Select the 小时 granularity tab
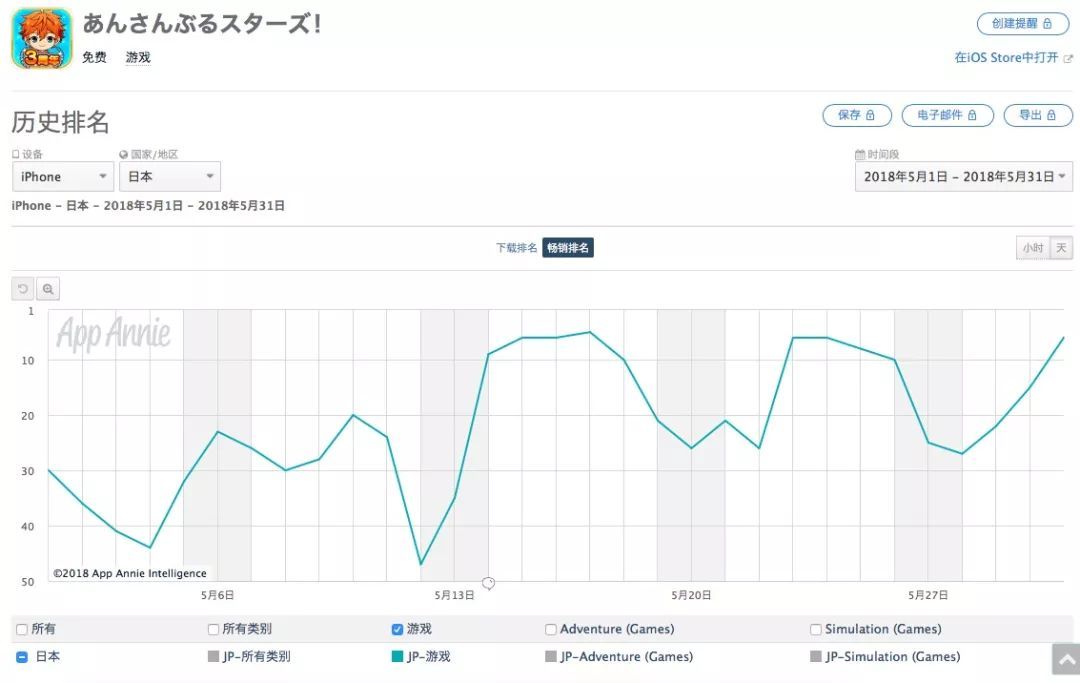The width and height of the screenshot is (1080, 683). tap(1032, 248)
